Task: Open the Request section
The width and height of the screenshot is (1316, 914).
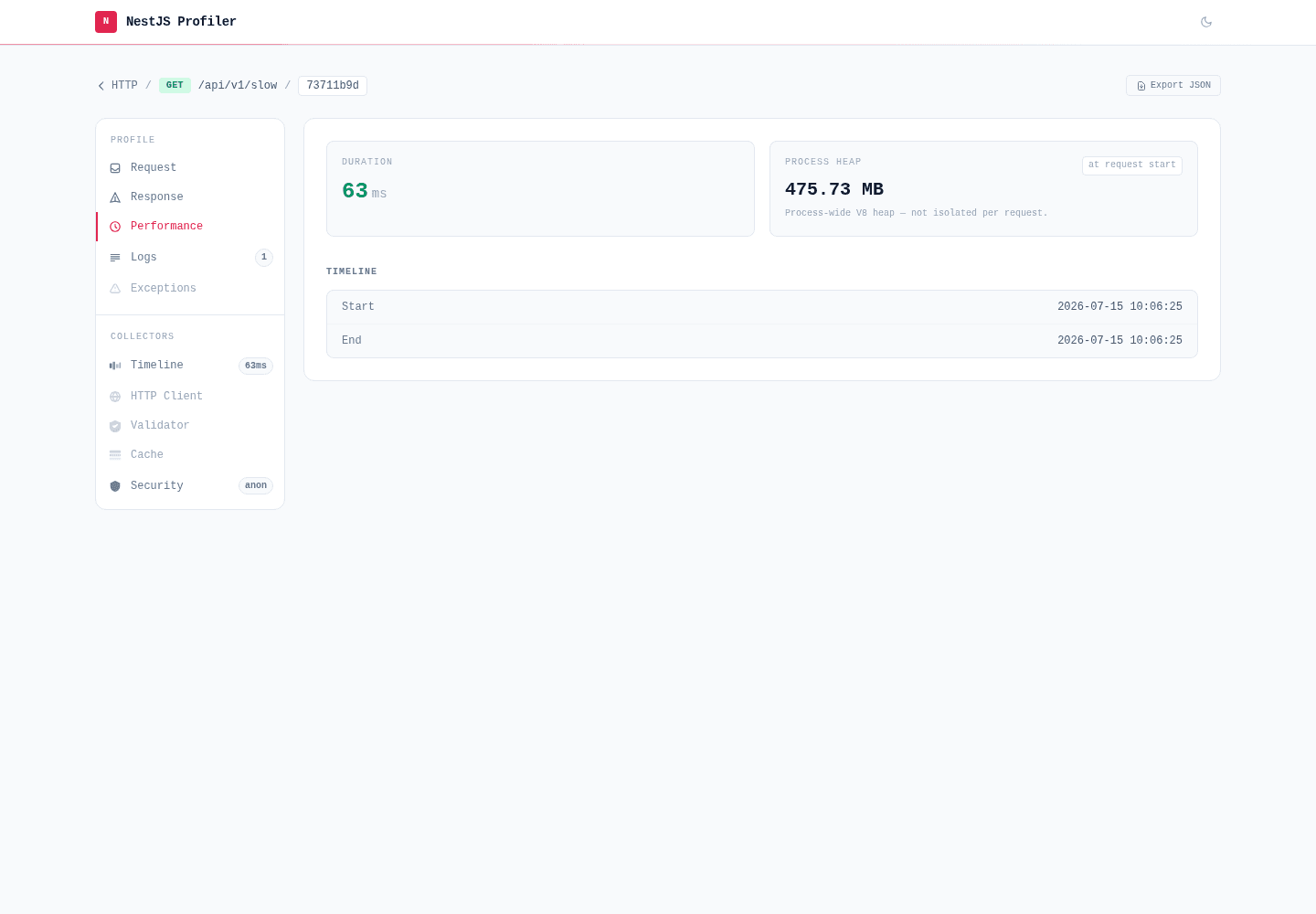Action: point(190,168)
